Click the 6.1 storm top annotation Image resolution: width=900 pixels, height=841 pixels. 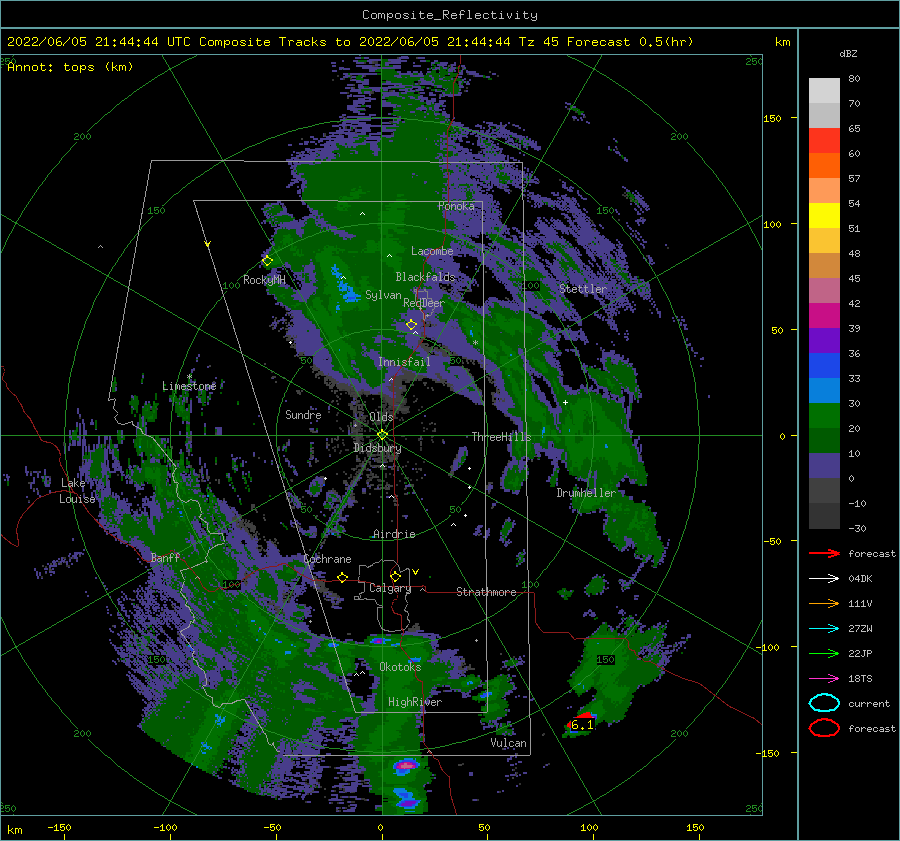coord(582,725)
